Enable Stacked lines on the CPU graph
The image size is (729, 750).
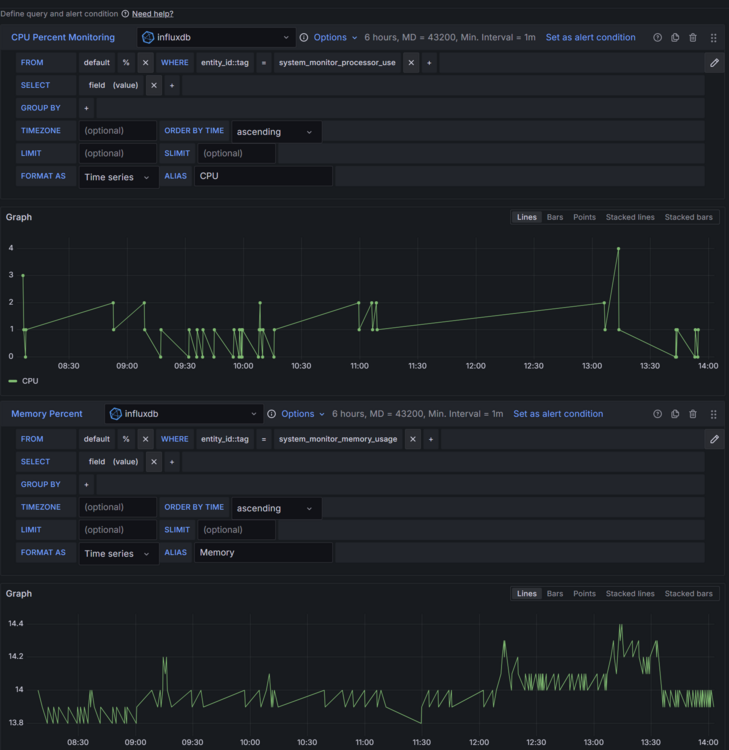[630, 217]
